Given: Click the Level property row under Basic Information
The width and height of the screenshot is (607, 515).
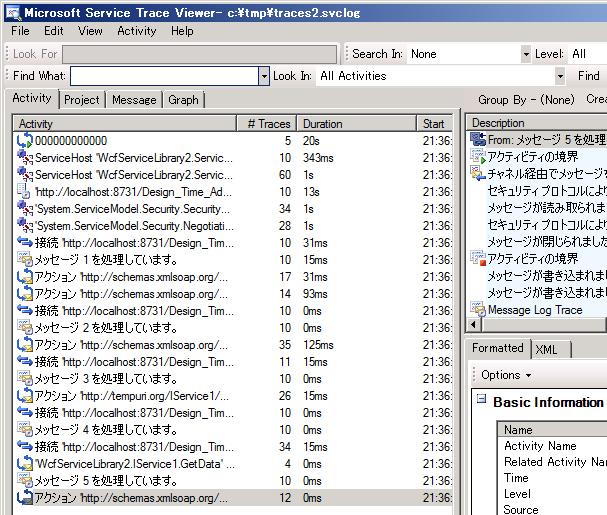Looking at the screenshot, I should pyautogui.click(x=552, y=494).
